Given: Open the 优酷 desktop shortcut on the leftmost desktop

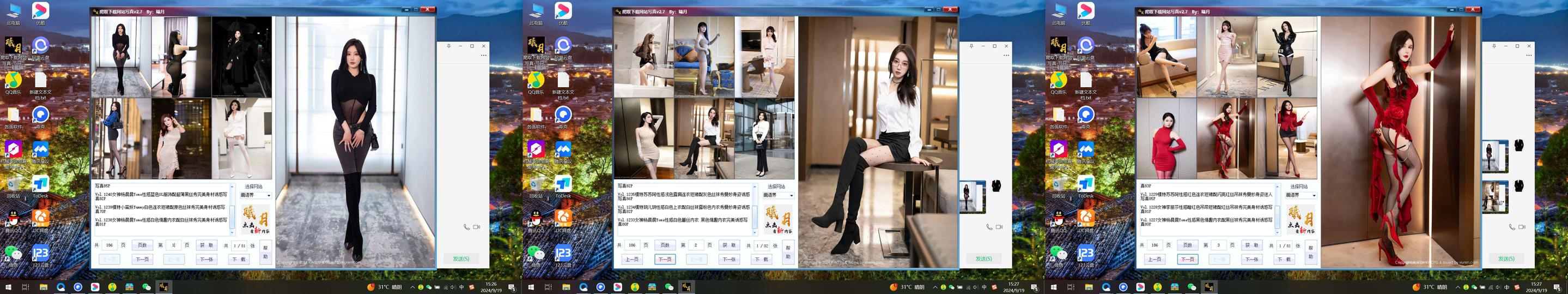Looking at the screenshot, I should (x=40, y=11).
